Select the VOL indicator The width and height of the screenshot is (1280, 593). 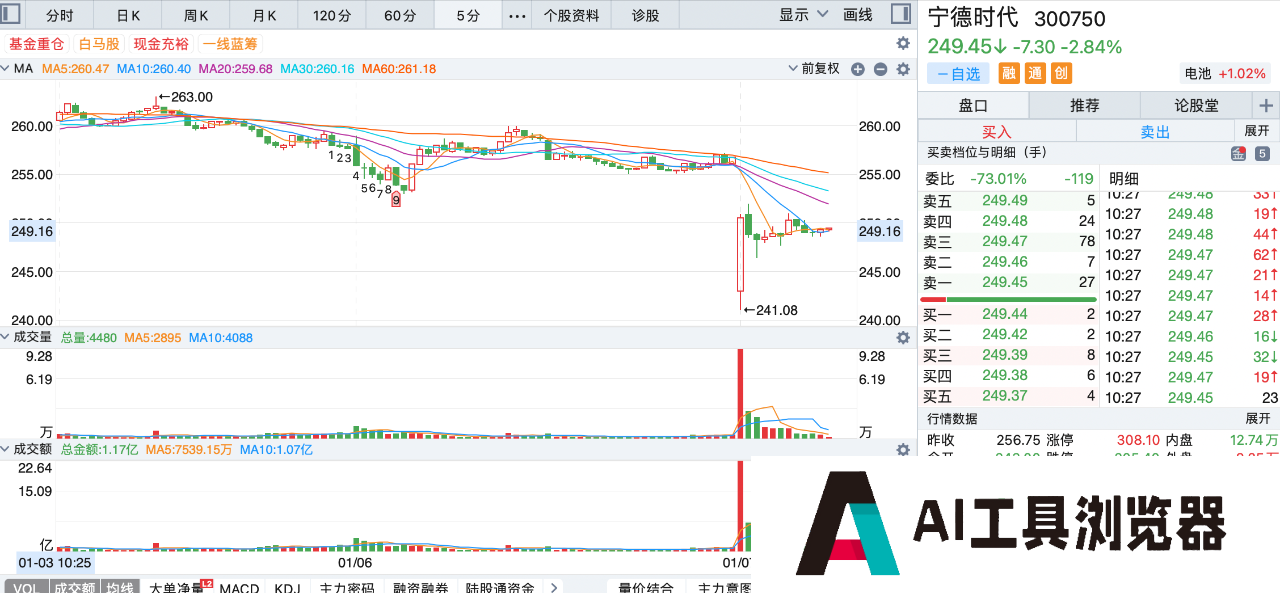[26, 587]
